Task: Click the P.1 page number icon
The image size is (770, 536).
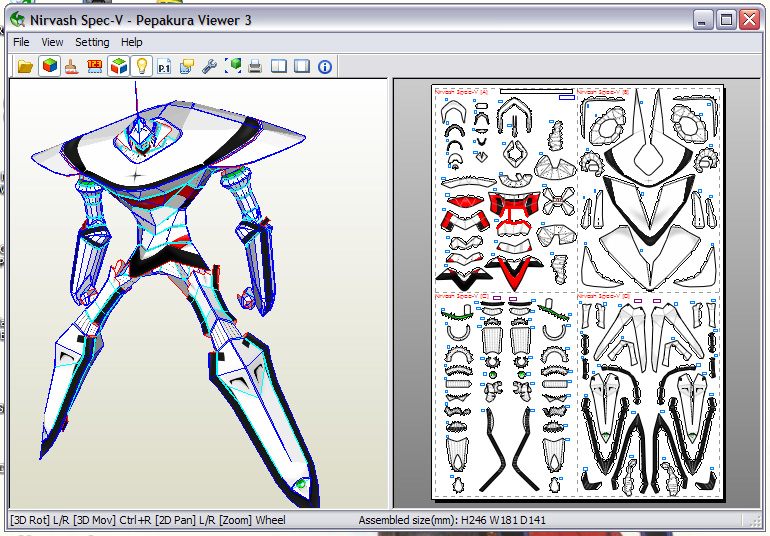Action: point(164,66)
